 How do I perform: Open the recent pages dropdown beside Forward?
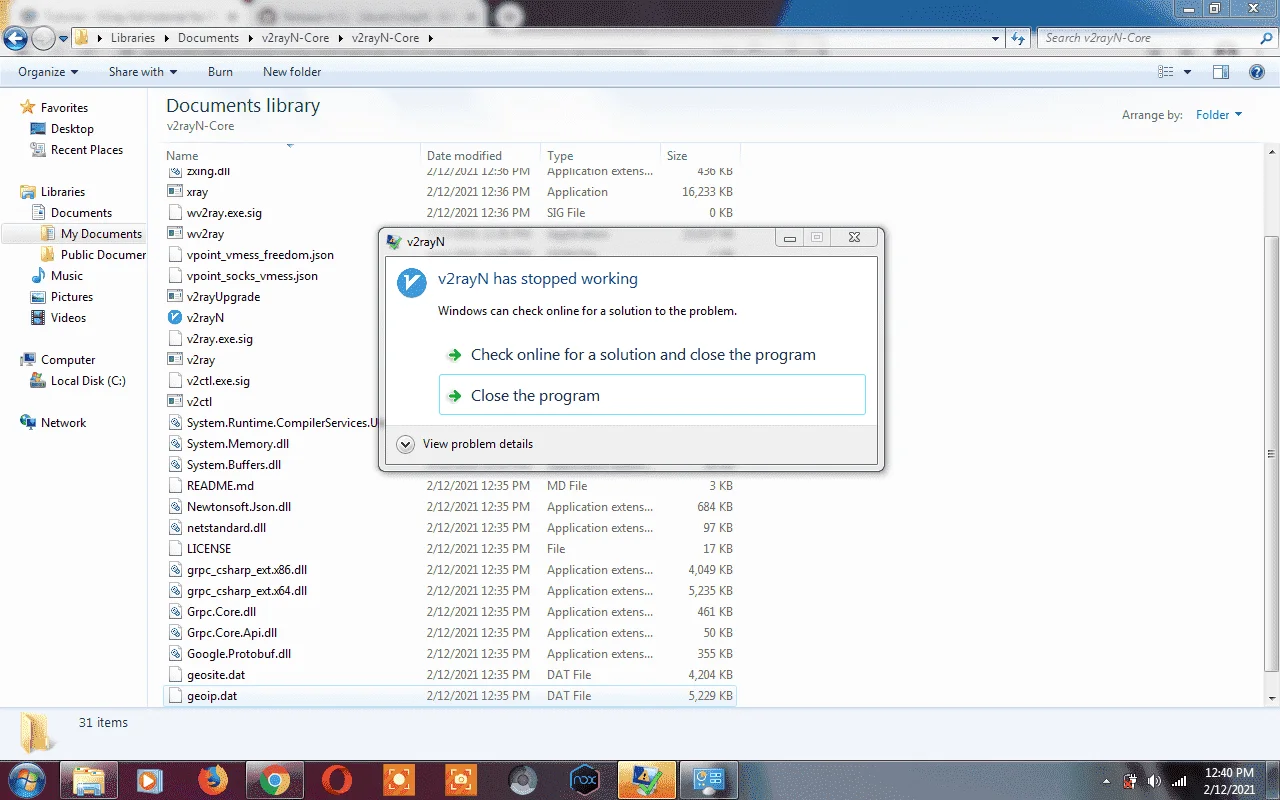[63, 39]
